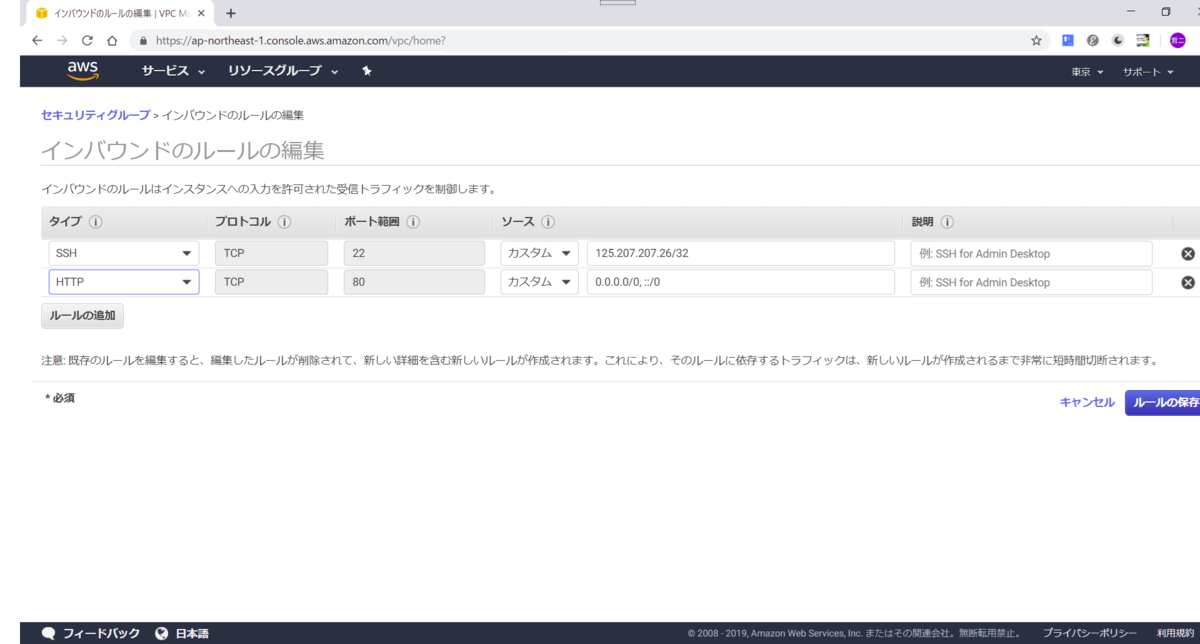
Task: Open the カスタム source dropdown on HTTP row
Action: tap(540, 281)
